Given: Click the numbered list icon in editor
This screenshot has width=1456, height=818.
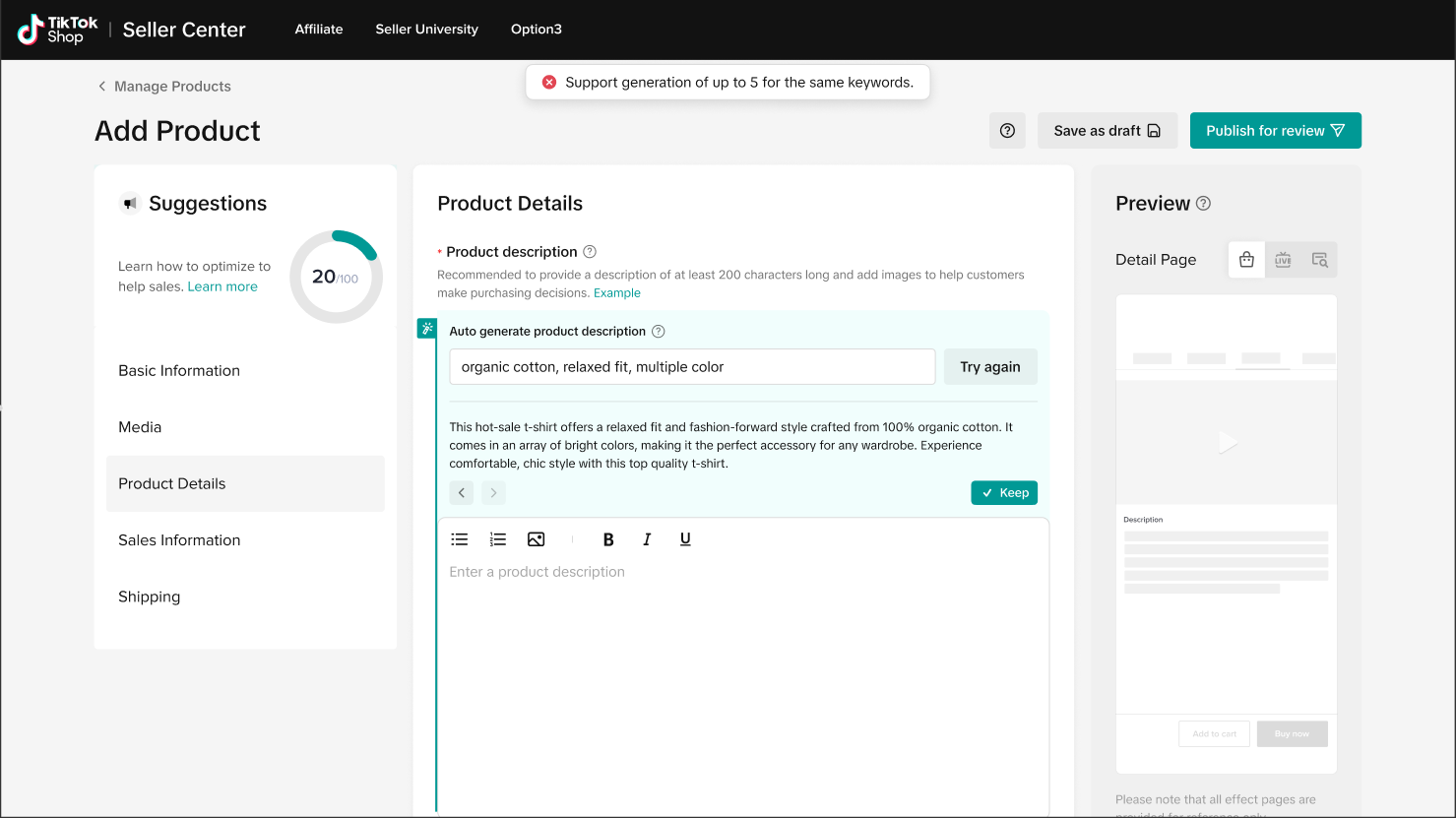Looking at the screenshot, I should tap(498, 539).
